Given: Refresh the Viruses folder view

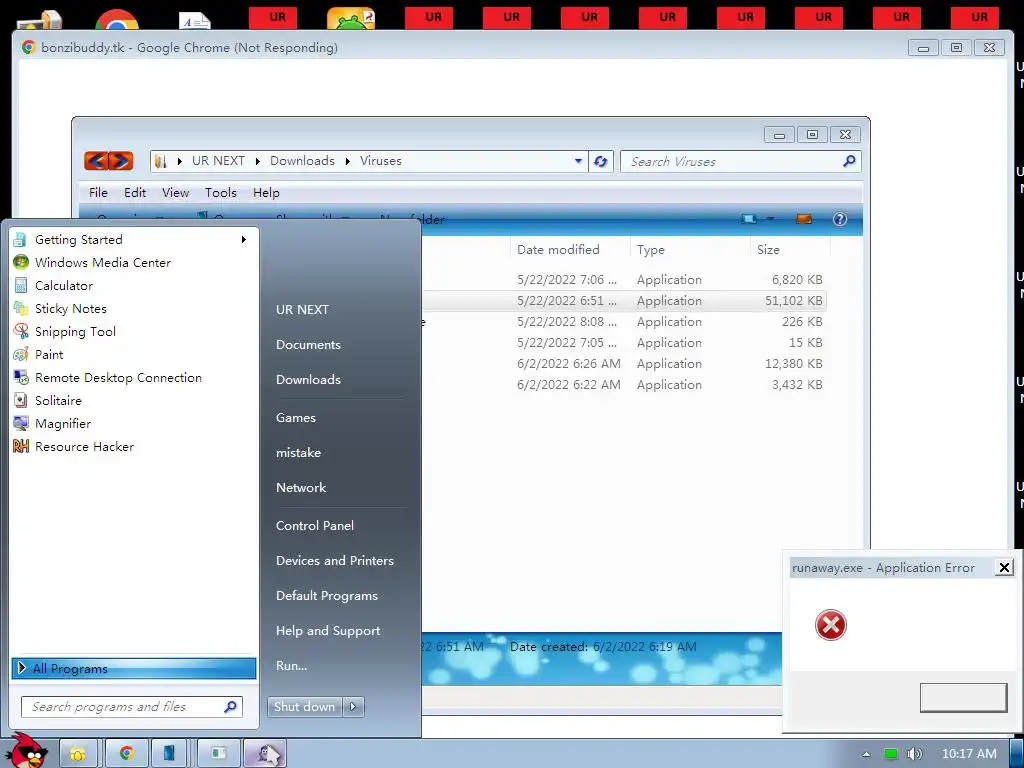Looking at the screenshot, I should (x=601, y=161).
